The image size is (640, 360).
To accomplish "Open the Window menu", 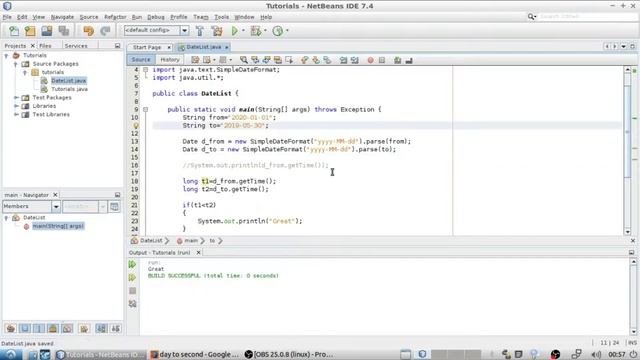I will (244, 17).
